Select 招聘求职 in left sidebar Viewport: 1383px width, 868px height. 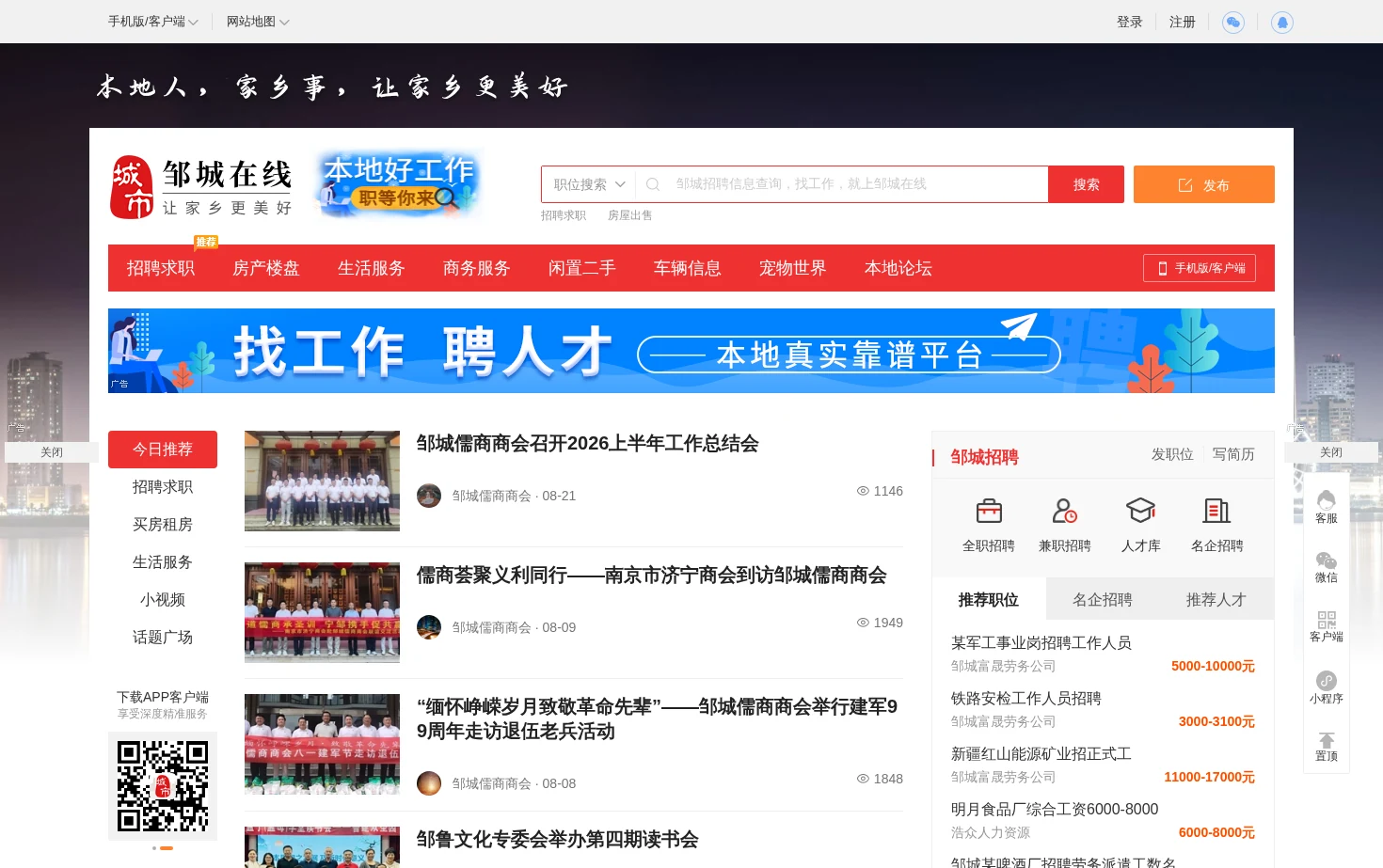pyautogui.click(x=163, y=487)
